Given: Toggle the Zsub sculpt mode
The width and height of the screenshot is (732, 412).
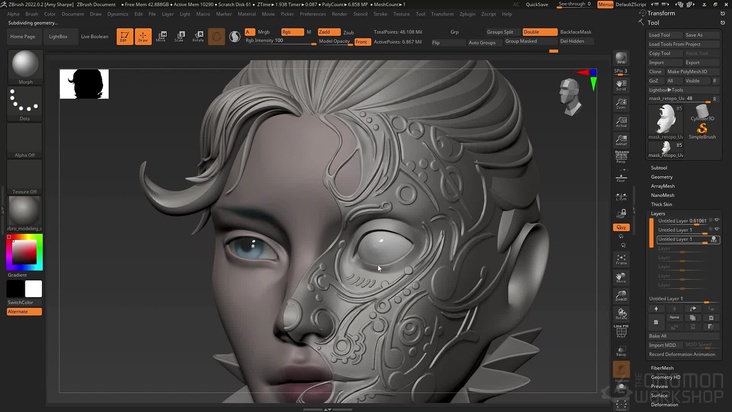Looking at the screenshot, I should [x=349, y=32].
